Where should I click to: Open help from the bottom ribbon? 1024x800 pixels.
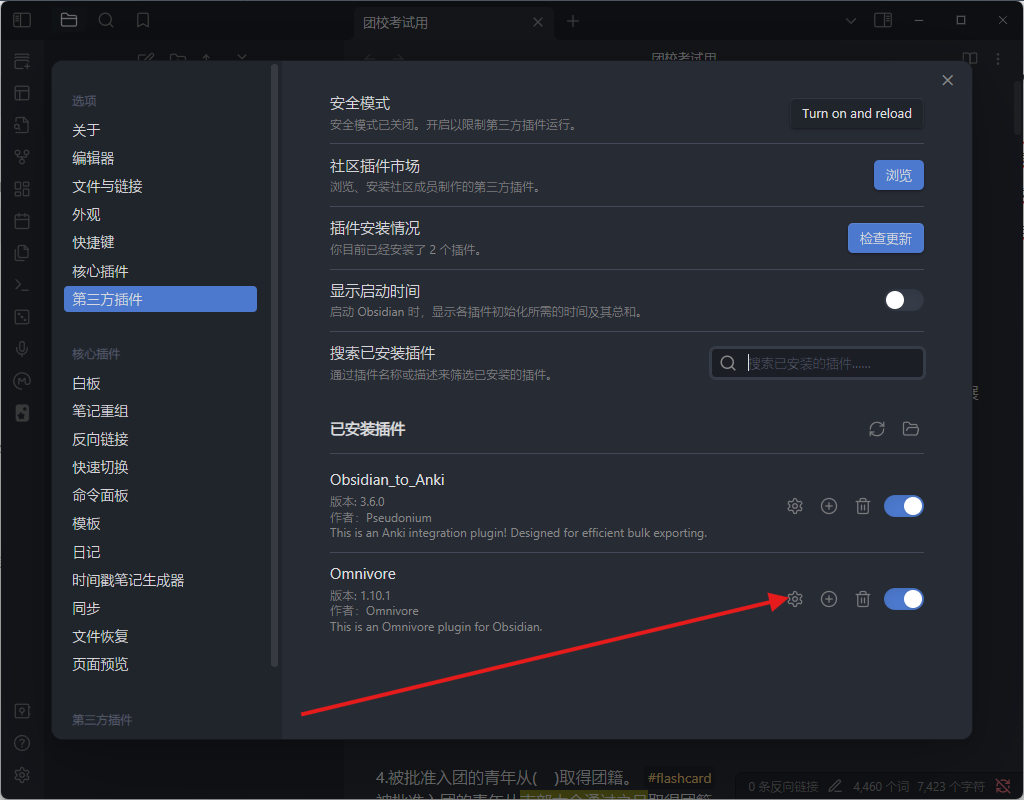pos(22,743)
